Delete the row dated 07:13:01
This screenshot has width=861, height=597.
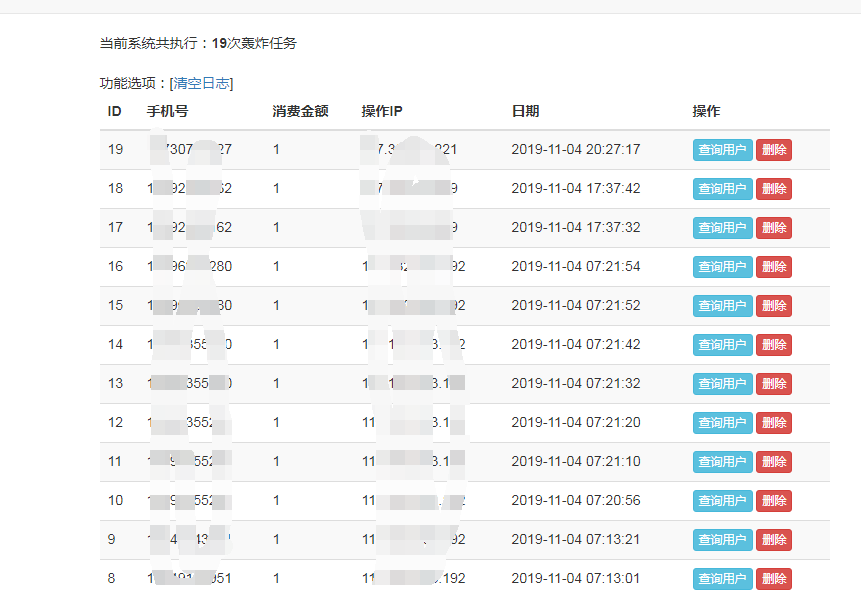[774, 579]
